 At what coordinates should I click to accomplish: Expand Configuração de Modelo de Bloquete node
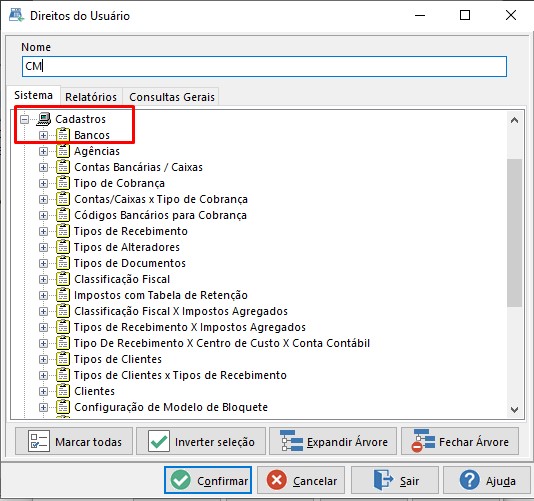(x=43, y=407)
